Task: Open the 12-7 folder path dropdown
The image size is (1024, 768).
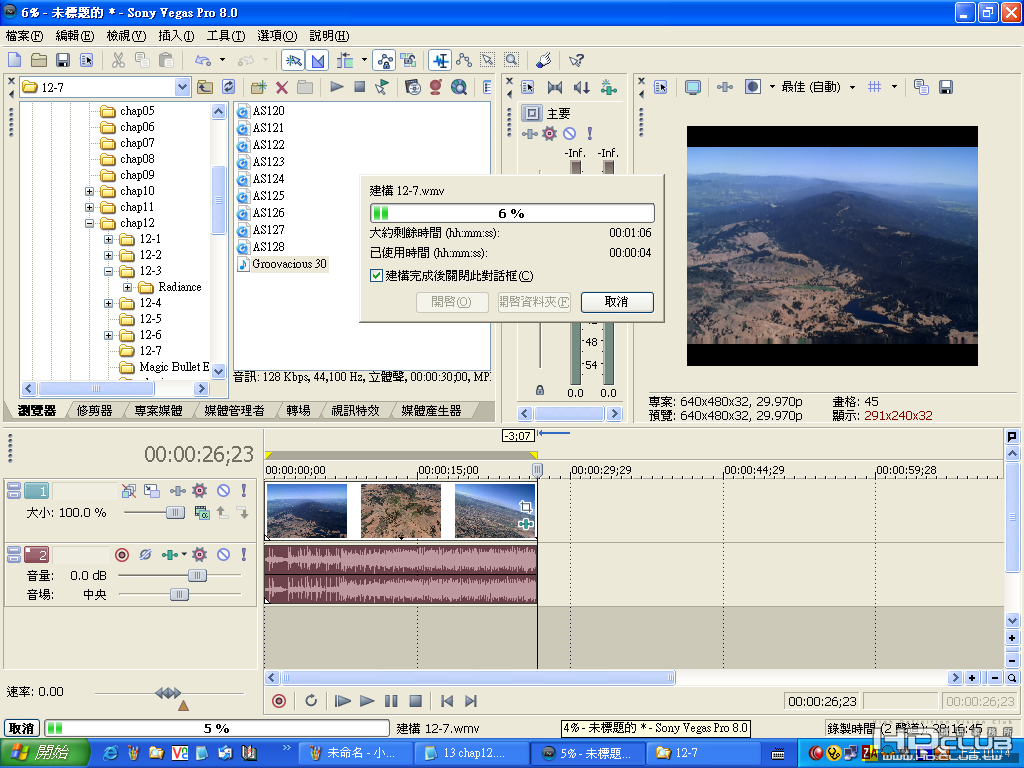Action: [x=182, y=87]
